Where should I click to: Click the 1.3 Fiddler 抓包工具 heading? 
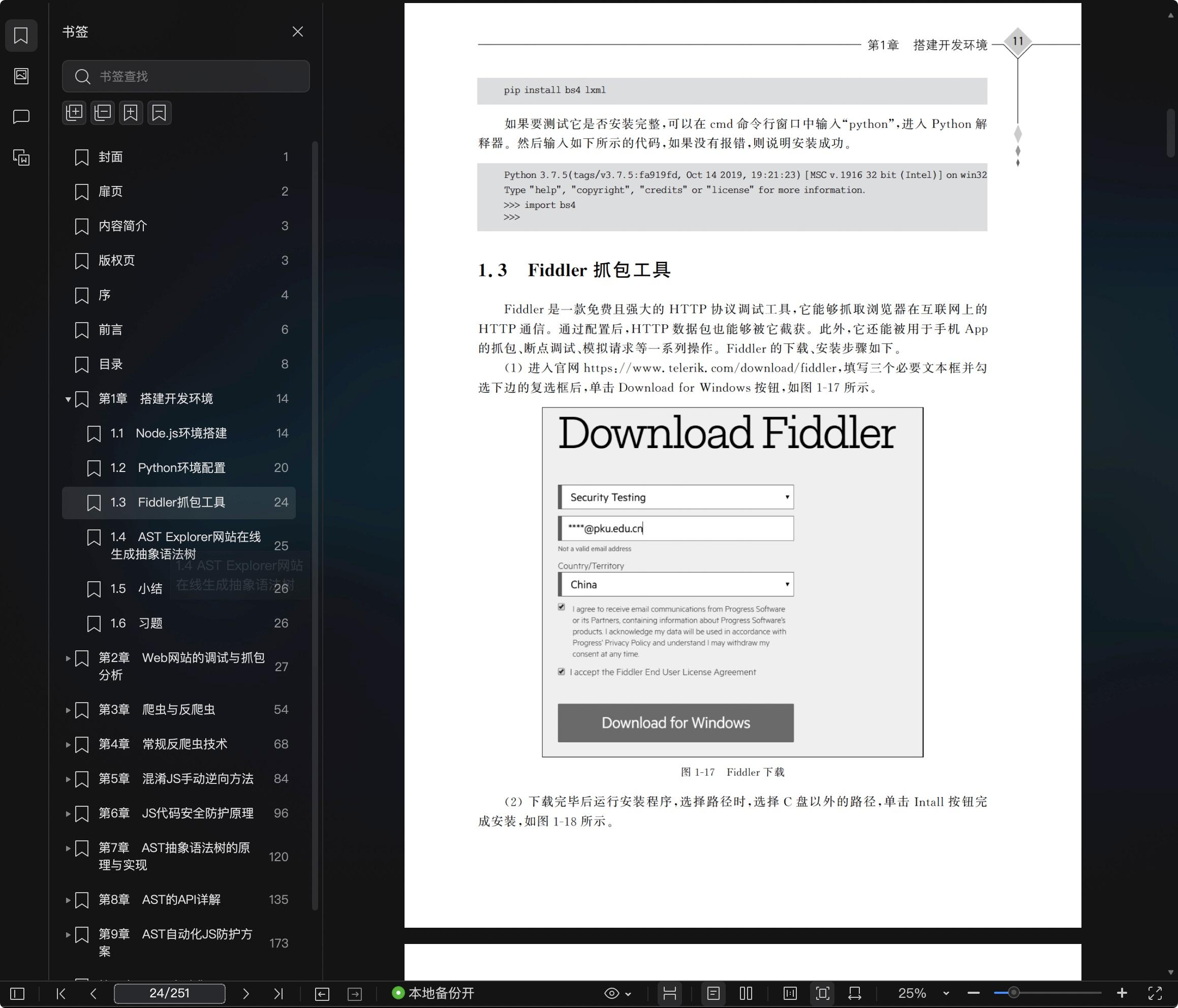574,270
